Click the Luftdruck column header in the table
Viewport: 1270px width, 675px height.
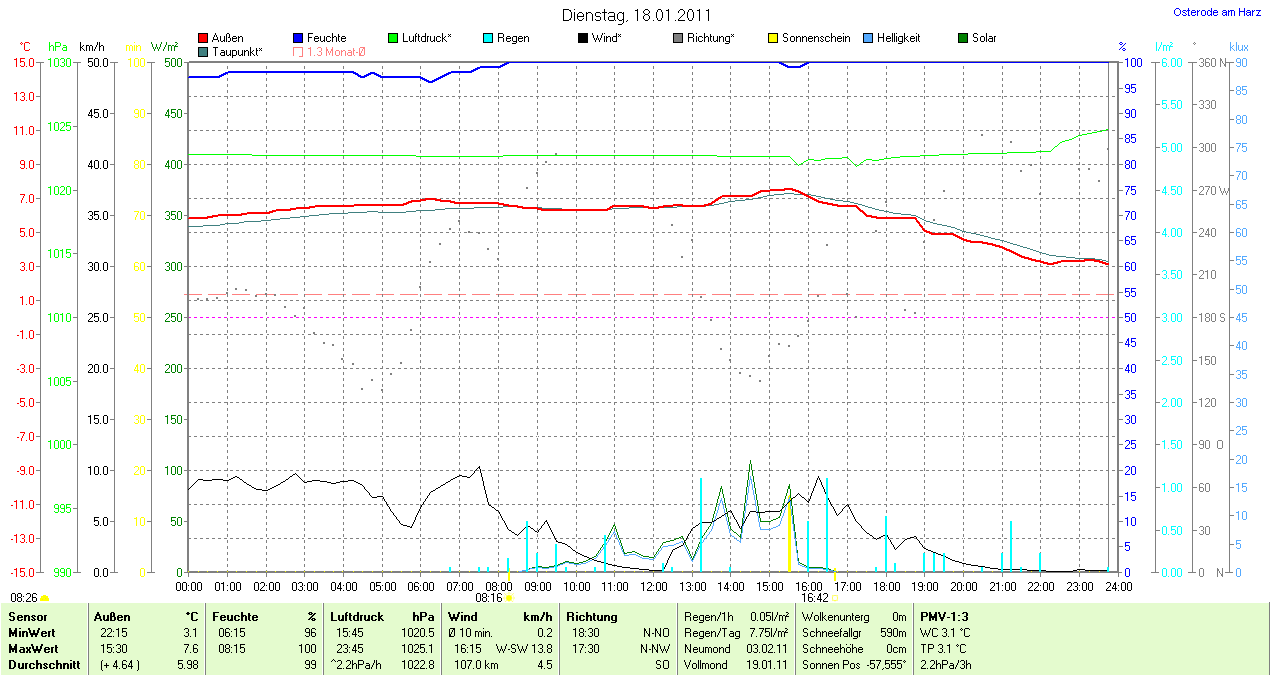357,617
